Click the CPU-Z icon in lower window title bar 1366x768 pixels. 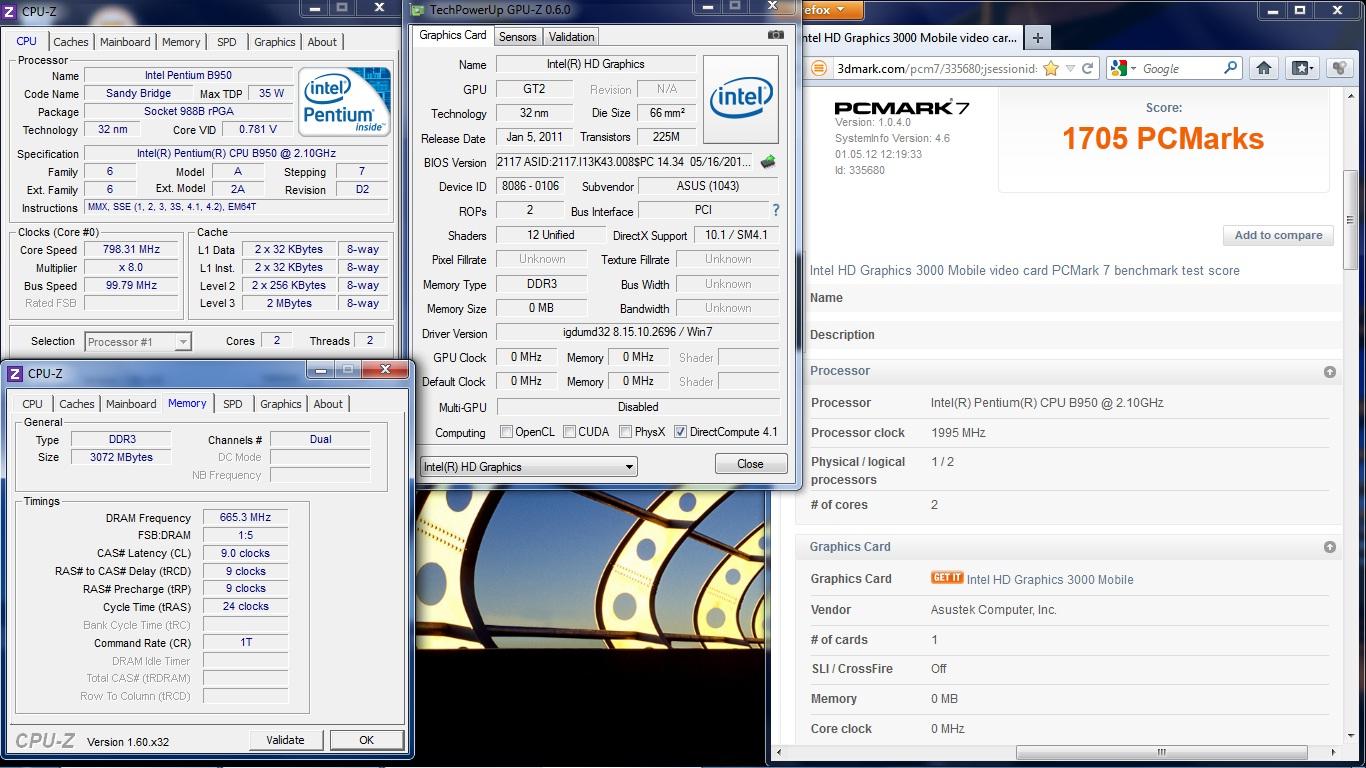coord(15,374)
